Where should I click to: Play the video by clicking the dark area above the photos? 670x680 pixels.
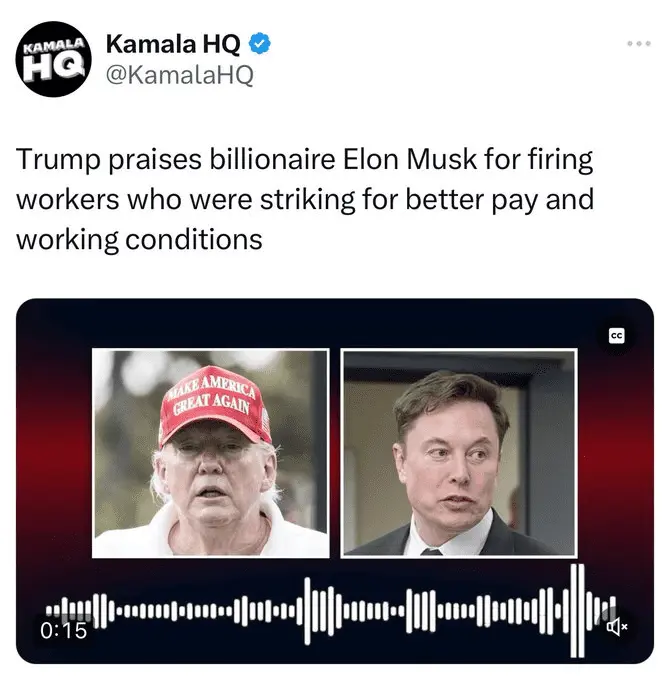click(334, 323)
